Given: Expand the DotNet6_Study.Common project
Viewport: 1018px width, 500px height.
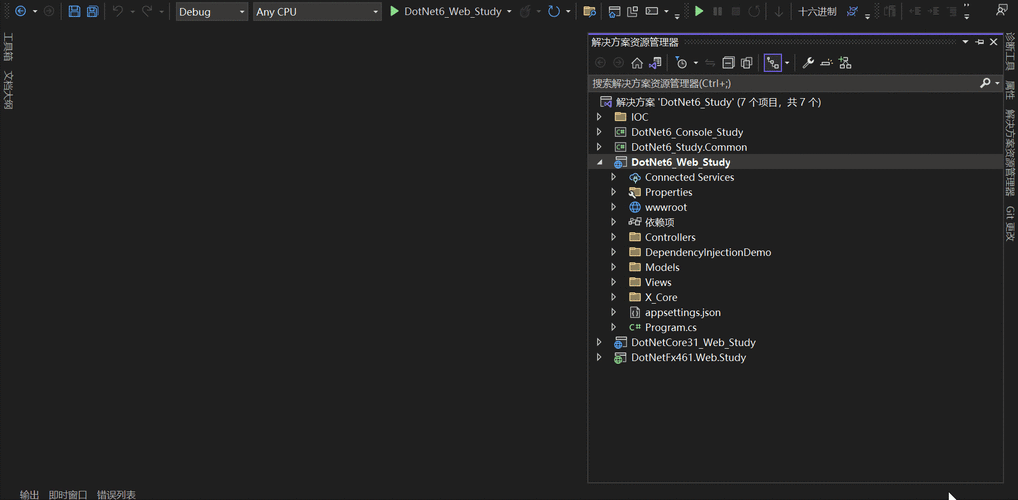Looking at the screenshot, I should [599, 147].
